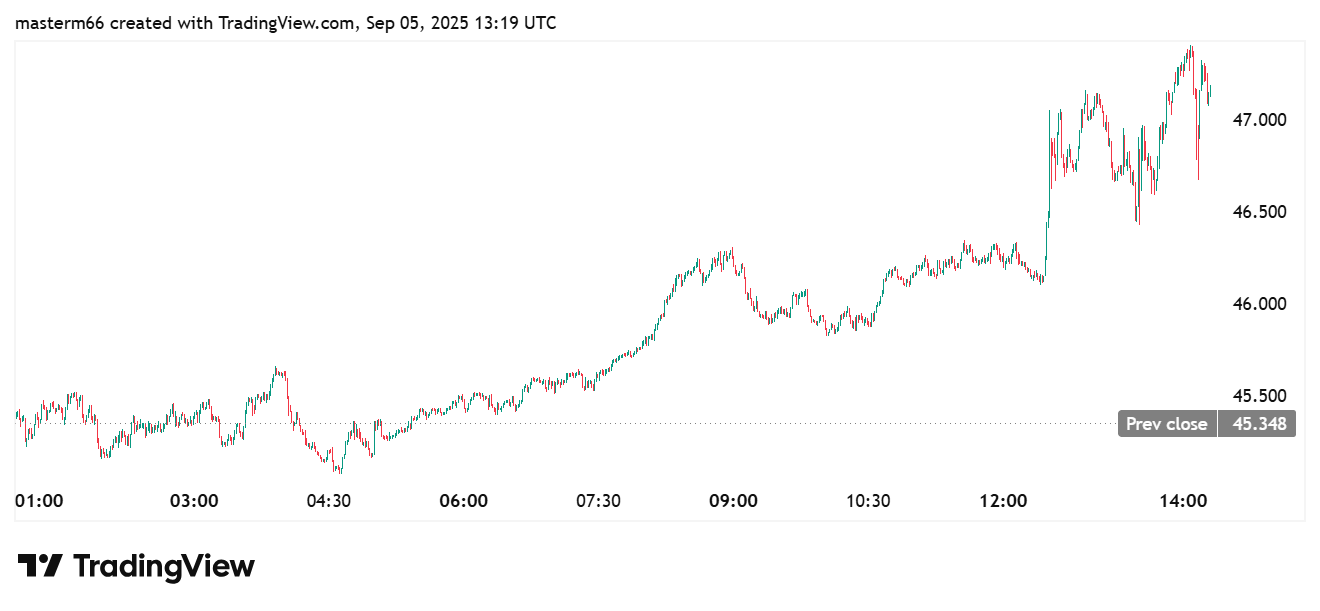The height and width of the screenshot is (611, 1320).
Task: Click the 47.000 price axis label
Action: (x=1258, y=120)
